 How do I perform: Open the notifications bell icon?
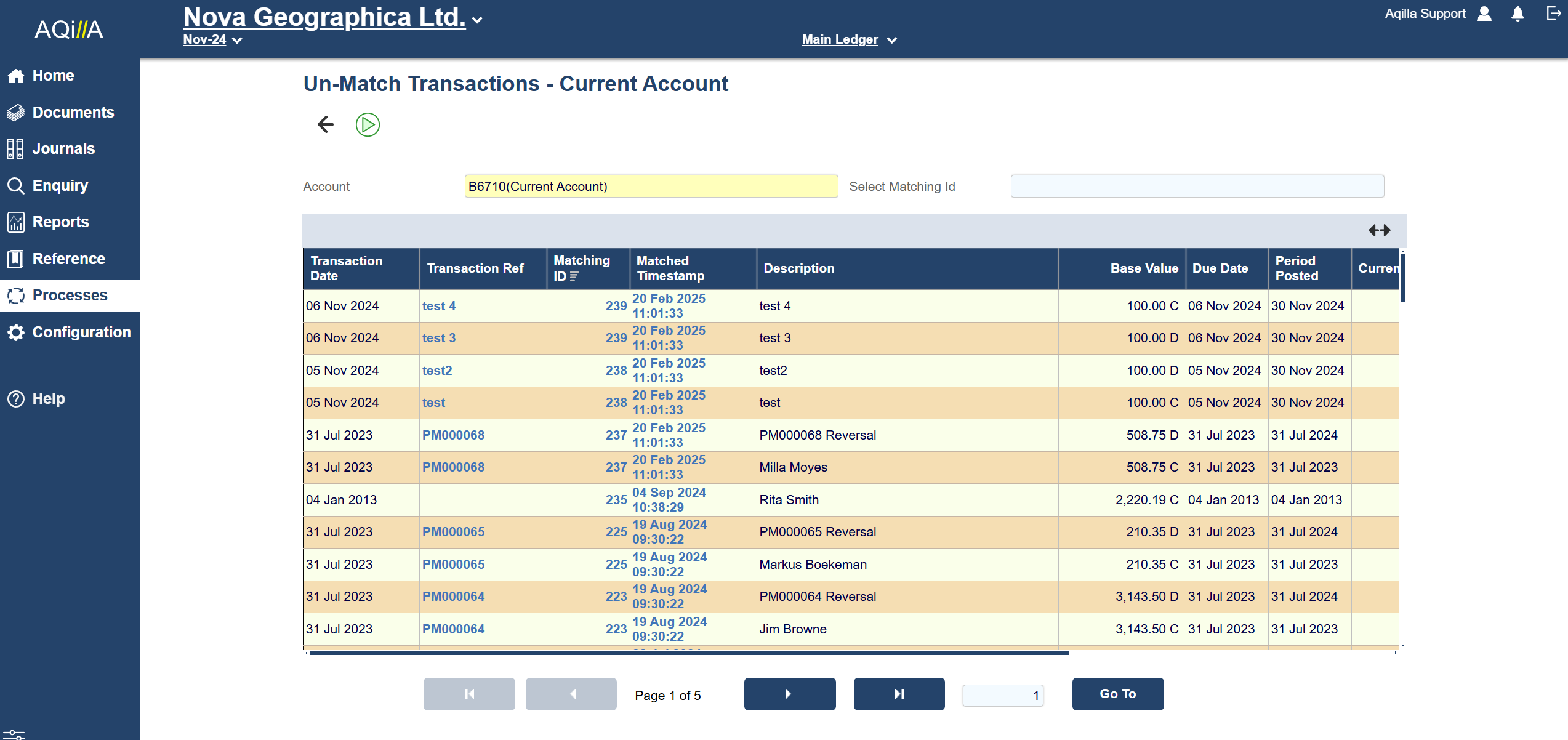click(1518, 14)
